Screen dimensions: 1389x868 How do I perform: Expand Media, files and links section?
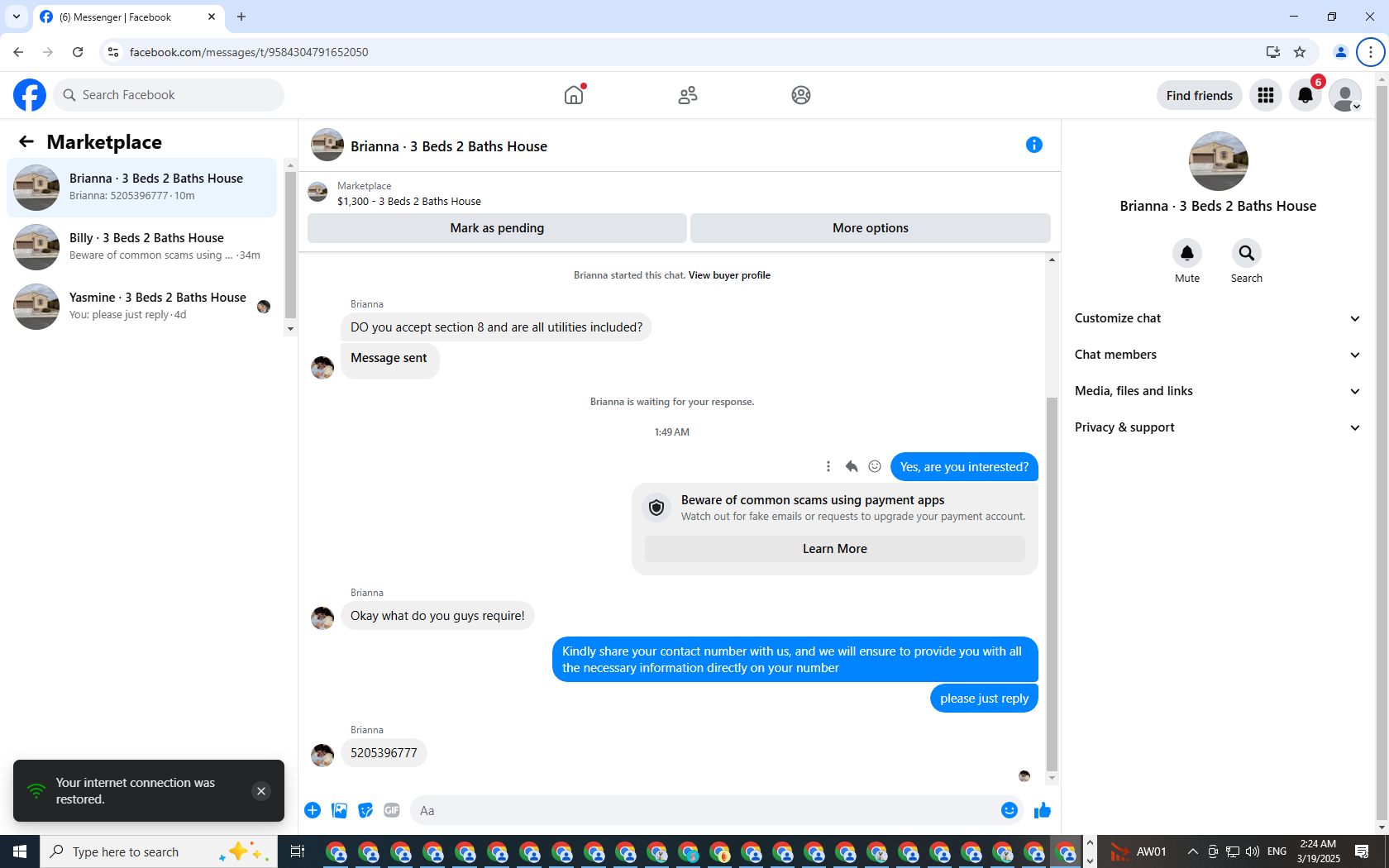[x=1217, y=391]
